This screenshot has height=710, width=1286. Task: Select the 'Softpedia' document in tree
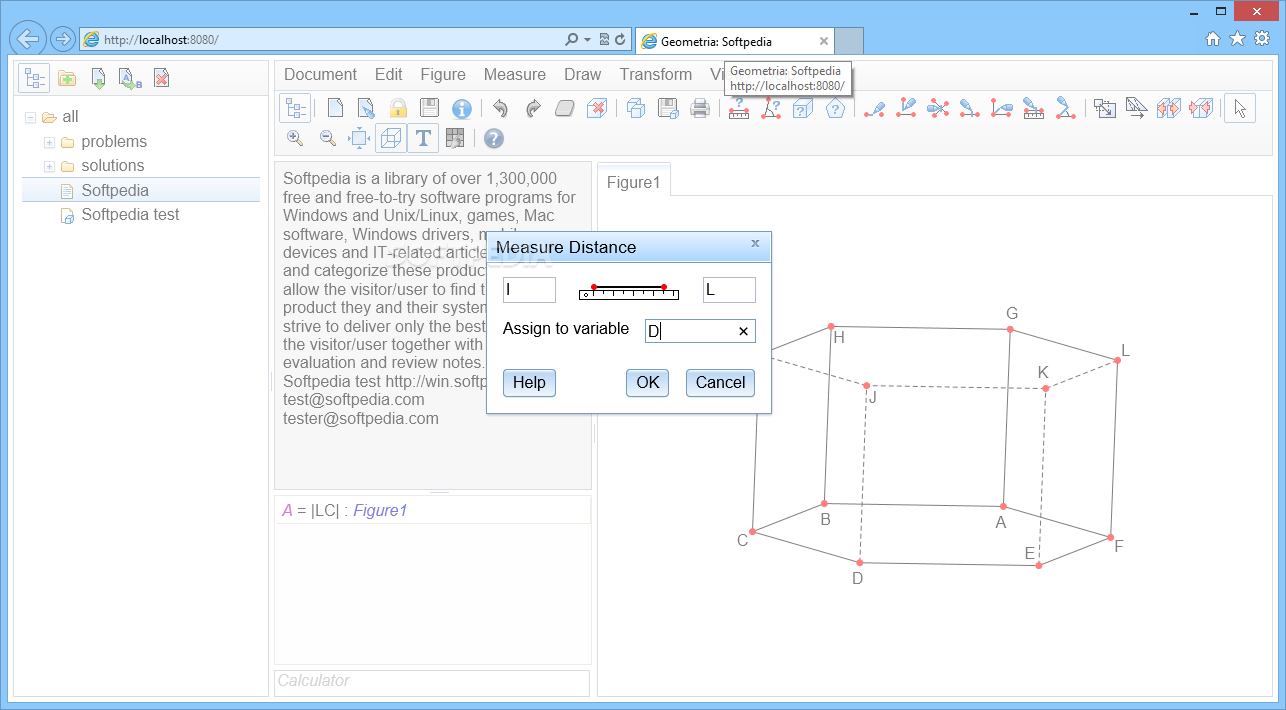[x=140, y=190]
